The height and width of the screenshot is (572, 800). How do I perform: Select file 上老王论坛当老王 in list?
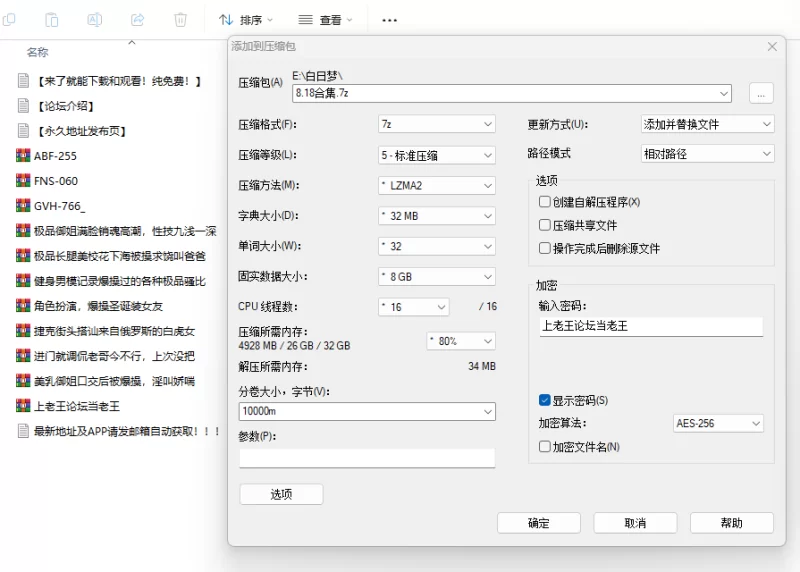coord(77,406)
